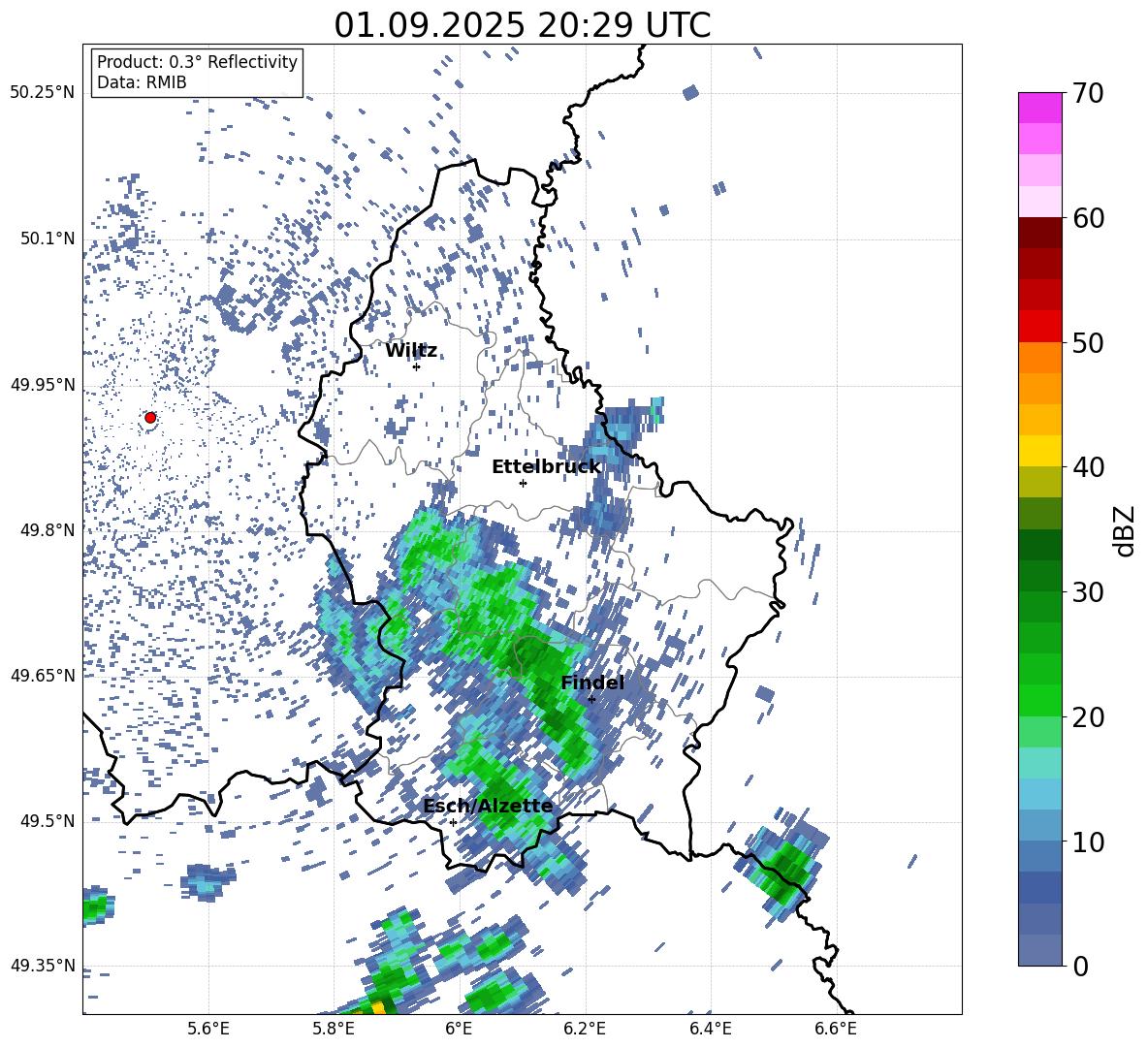Viewport: 1148px width, 1048px height.
Task: Click the 60 value on colorbar
Action: pyautogui.click(x=1088, y=217)
